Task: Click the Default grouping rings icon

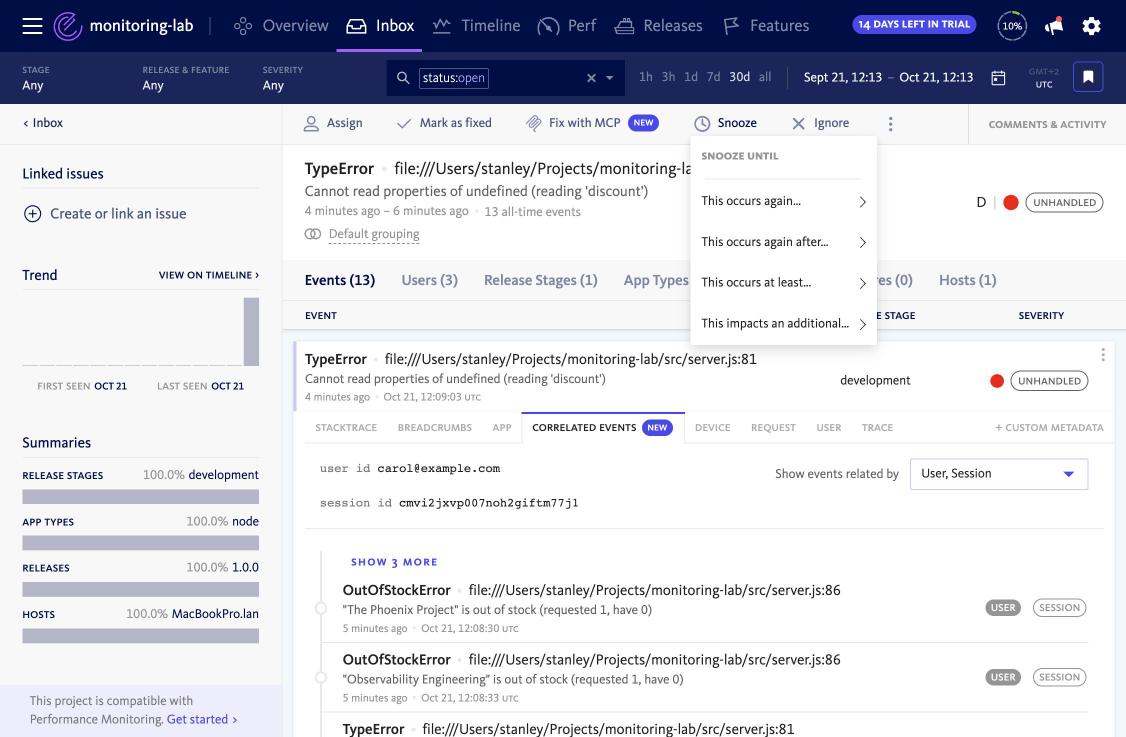Action: coord(312,234)
